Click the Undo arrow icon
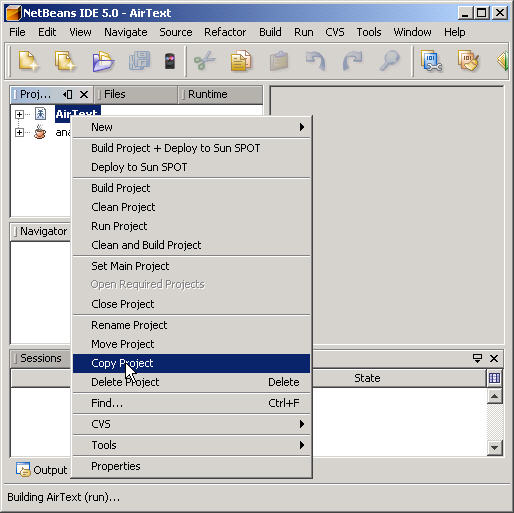This screenshot has width=514, height=513. coord(315,61)
